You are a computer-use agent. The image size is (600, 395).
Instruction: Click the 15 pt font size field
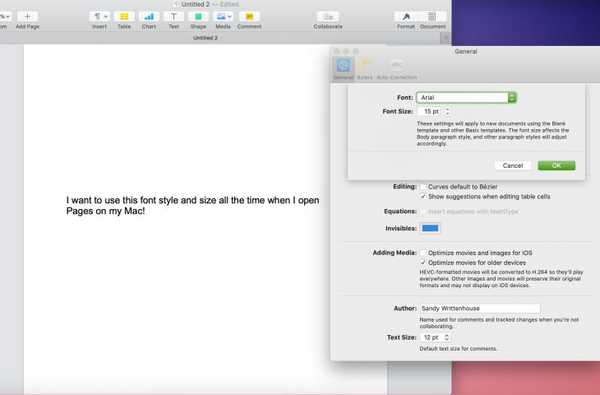pyautogui.click(x=431, y=111)
